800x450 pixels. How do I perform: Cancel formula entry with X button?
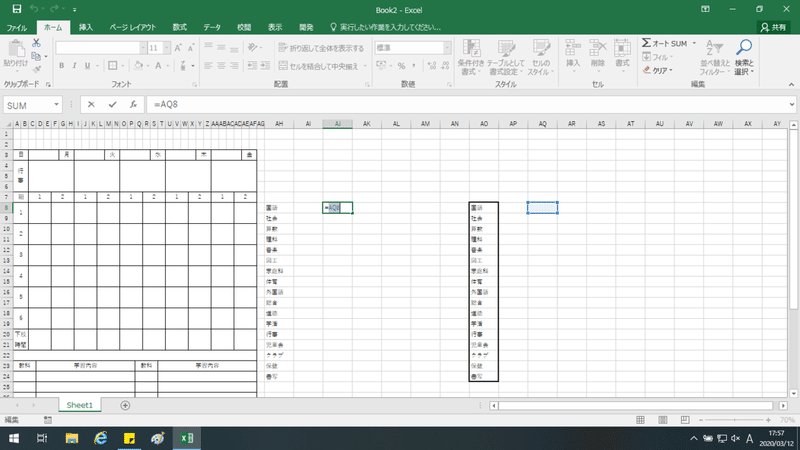(91, 105)
